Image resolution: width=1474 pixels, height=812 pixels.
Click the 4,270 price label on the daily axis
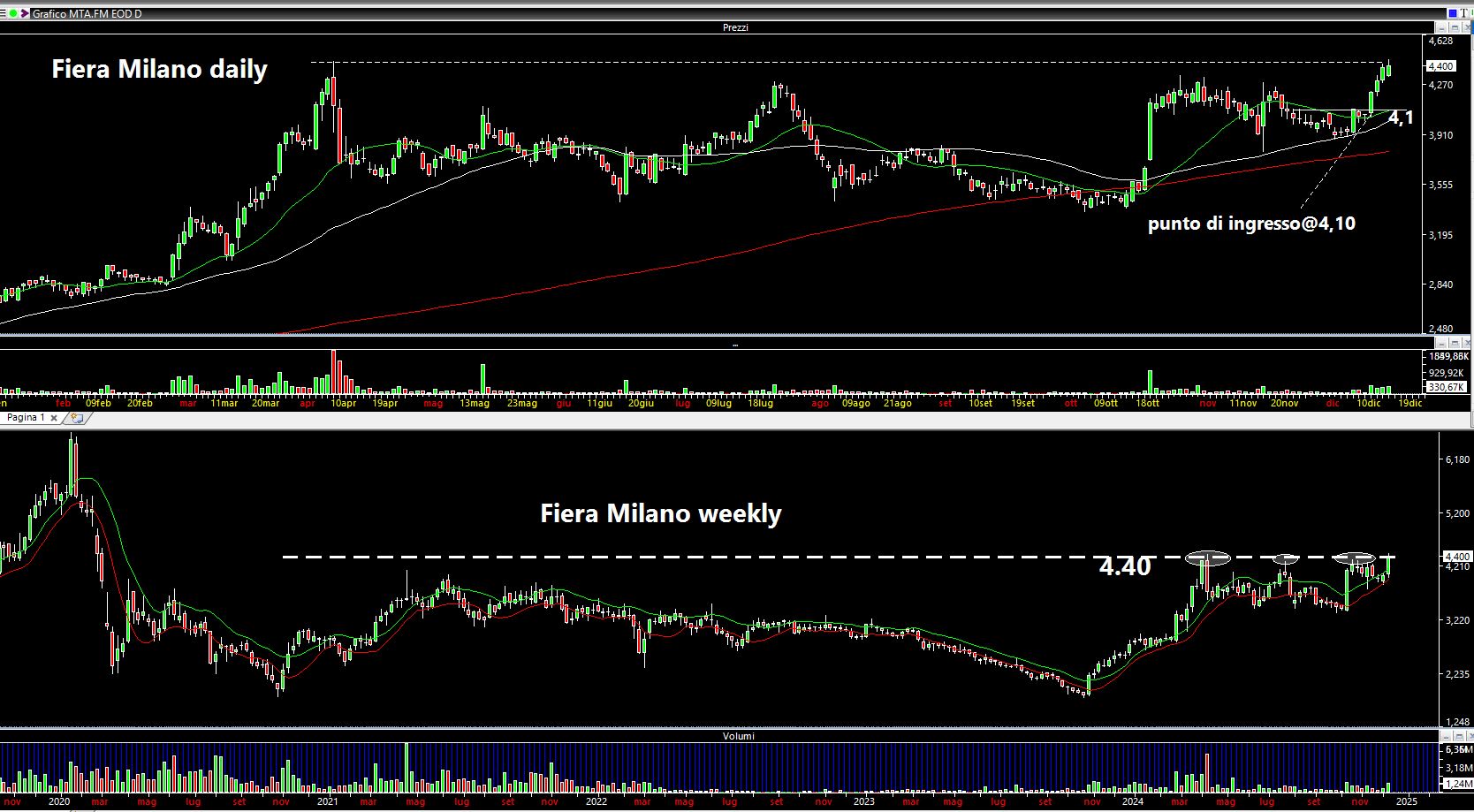pyautogui.click(x=1440, y=86)
